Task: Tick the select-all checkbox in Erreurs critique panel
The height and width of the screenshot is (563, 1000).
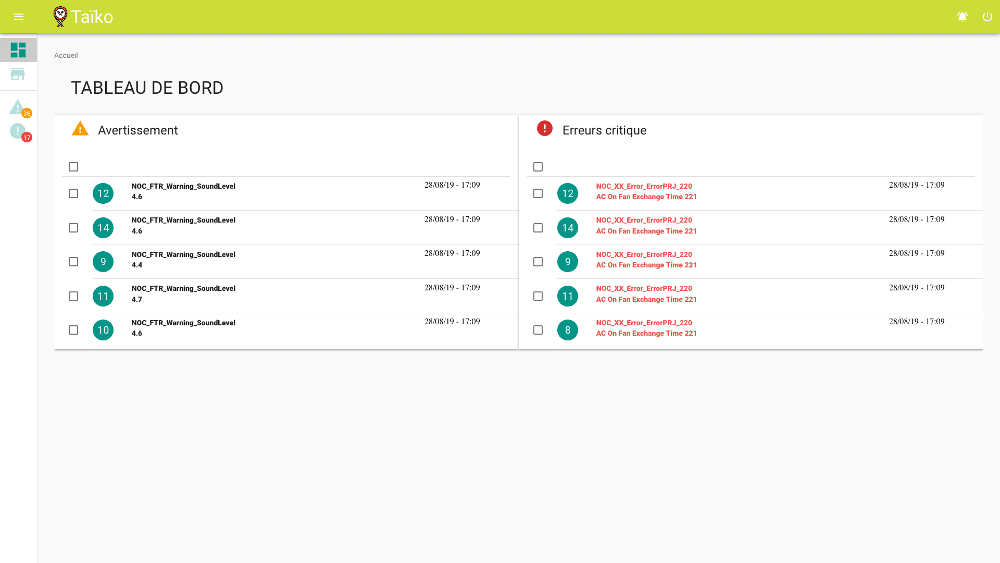Action: 538,167
